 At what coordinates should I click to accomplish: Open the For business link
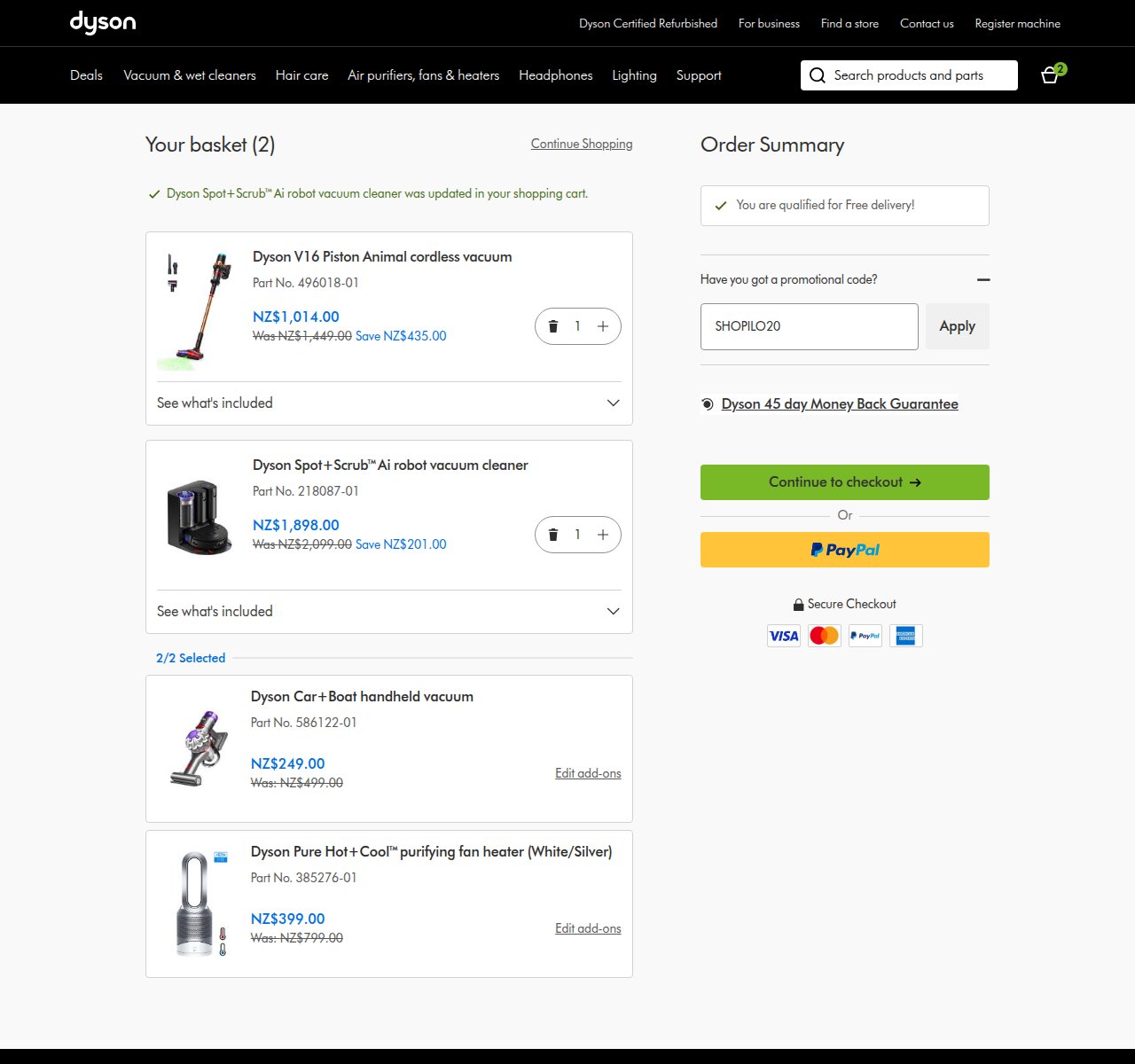coord(769,23)
